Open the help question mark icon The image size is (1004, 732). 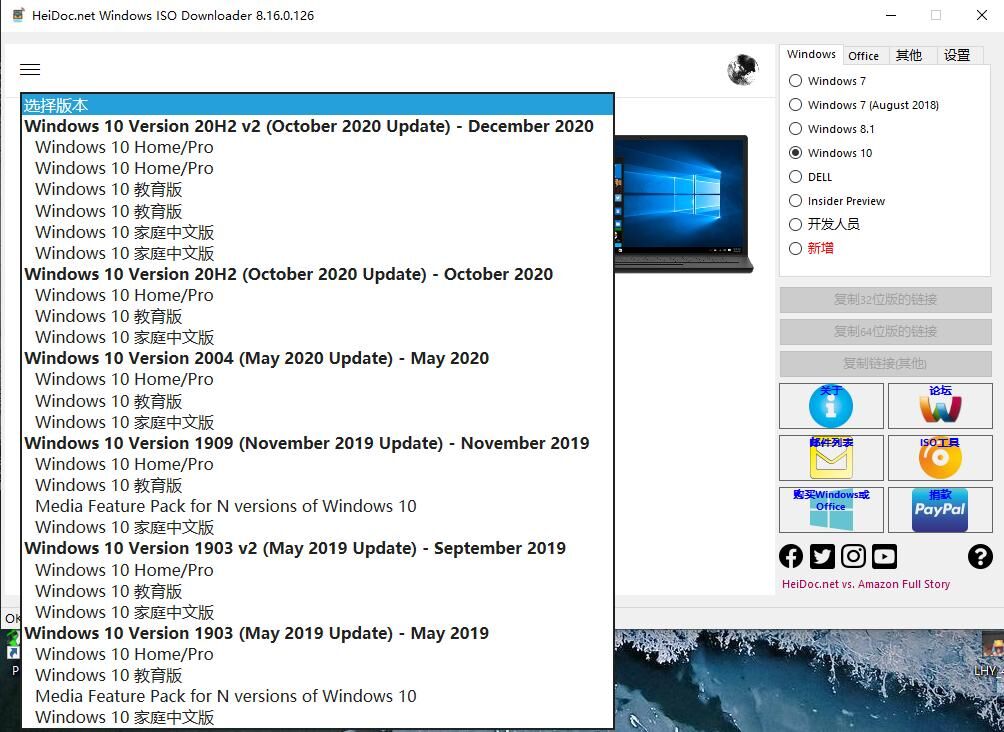(x=980, y=557)
